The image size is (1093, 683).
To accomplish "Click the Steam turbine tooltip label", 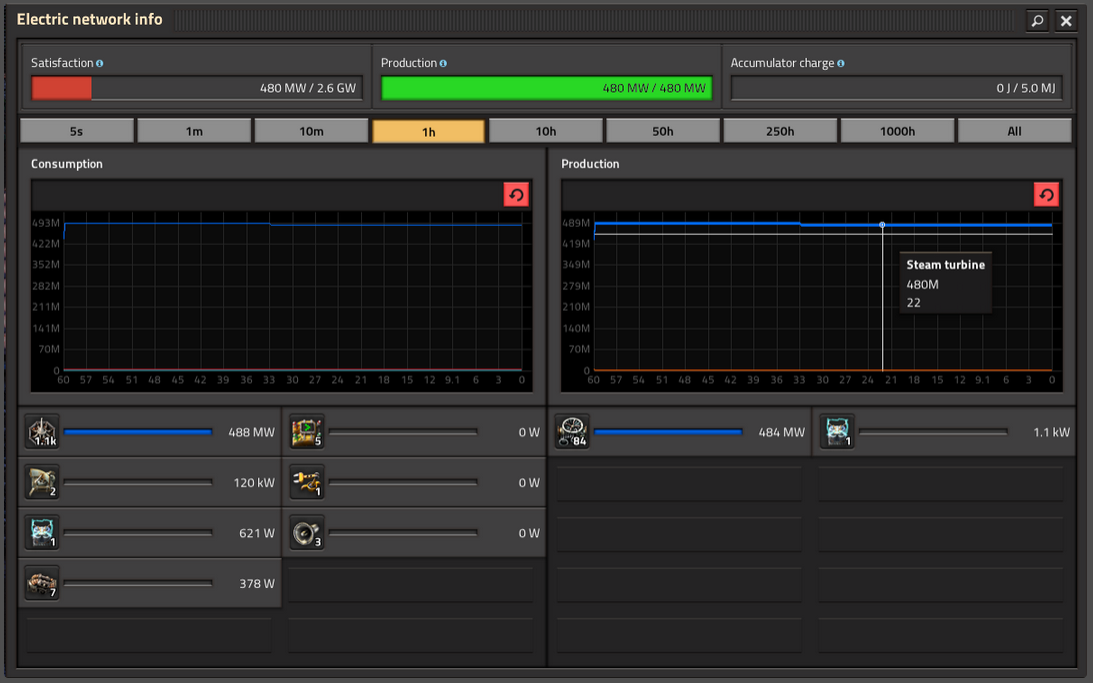I will (945, 265).
